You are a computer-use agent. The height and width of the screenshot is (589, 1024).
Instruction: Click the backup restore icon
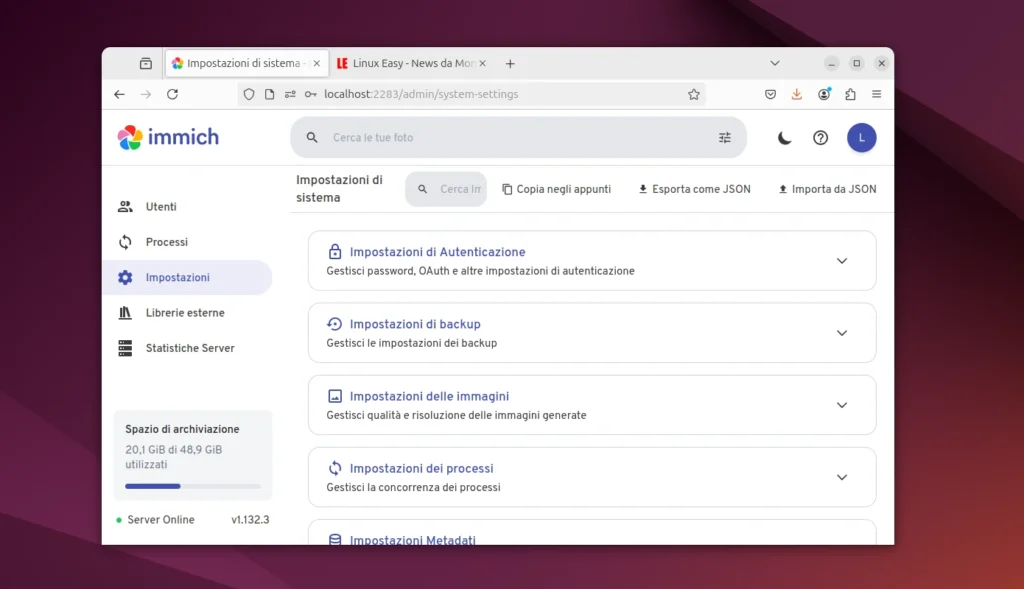click(334, 324)
